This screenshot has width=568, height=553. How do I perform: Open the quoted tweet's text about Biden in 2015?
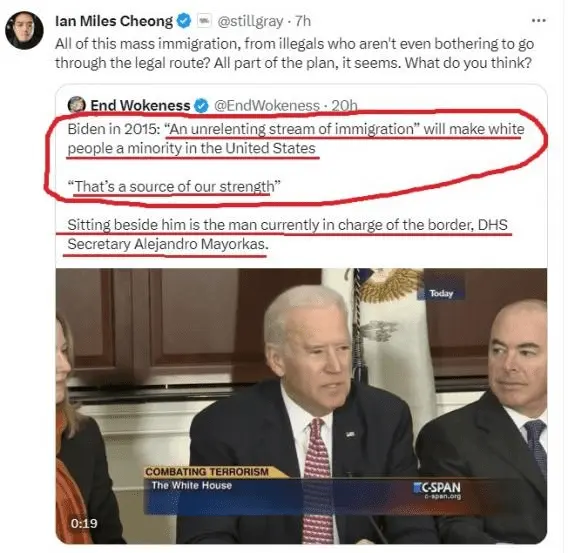296,158
